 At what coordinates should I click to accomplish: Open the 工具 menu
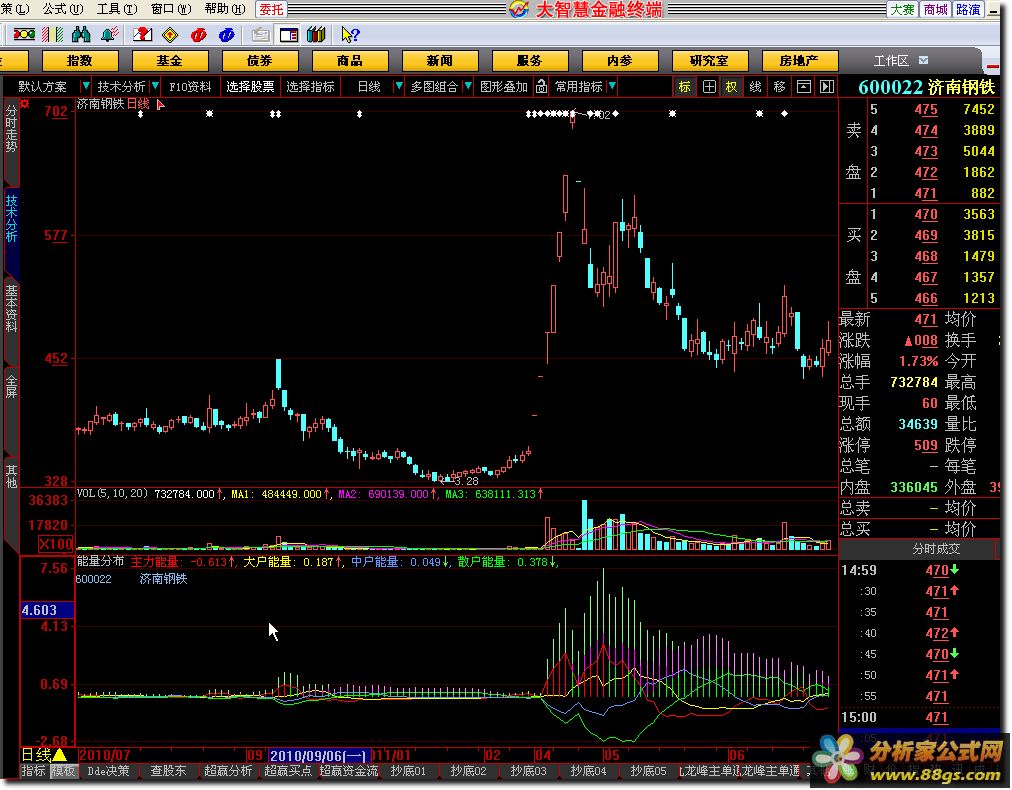click(x=117, y=9)
